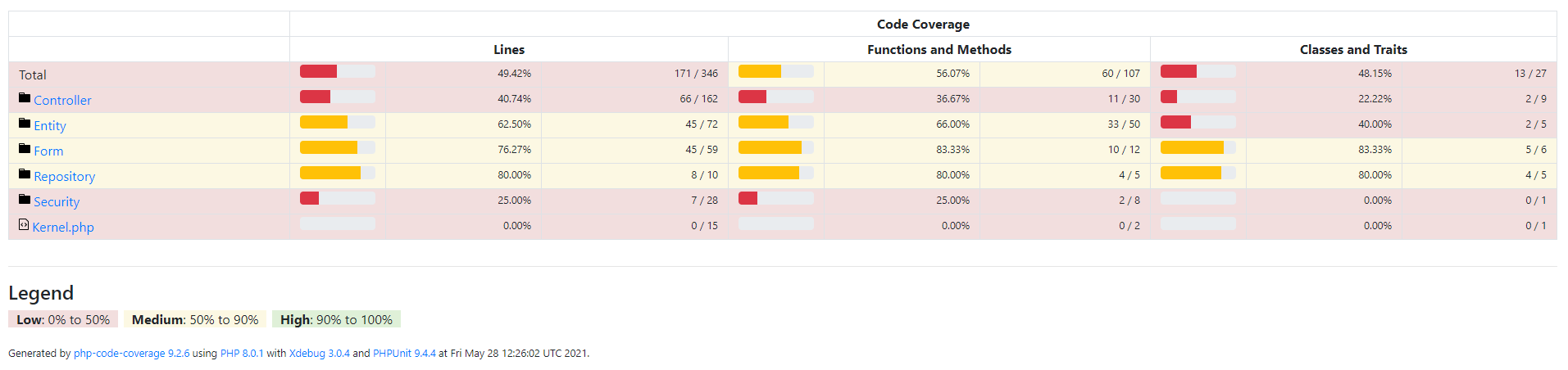Click the Classes and Traits column header
This screenshot has height=370, width=1568.
coord(1353,50)
